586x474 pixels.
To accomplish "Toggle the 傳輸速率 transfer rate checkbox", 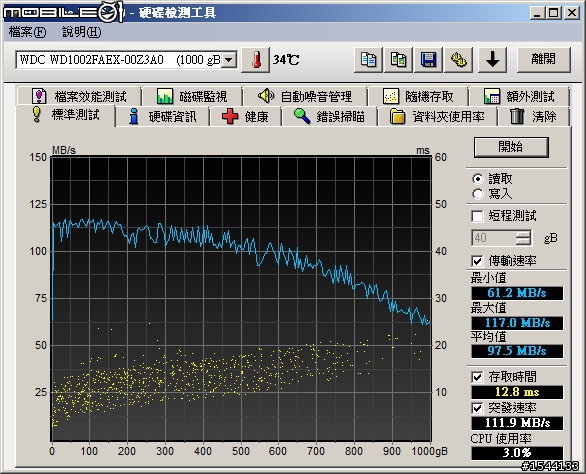I will (477, 261).
